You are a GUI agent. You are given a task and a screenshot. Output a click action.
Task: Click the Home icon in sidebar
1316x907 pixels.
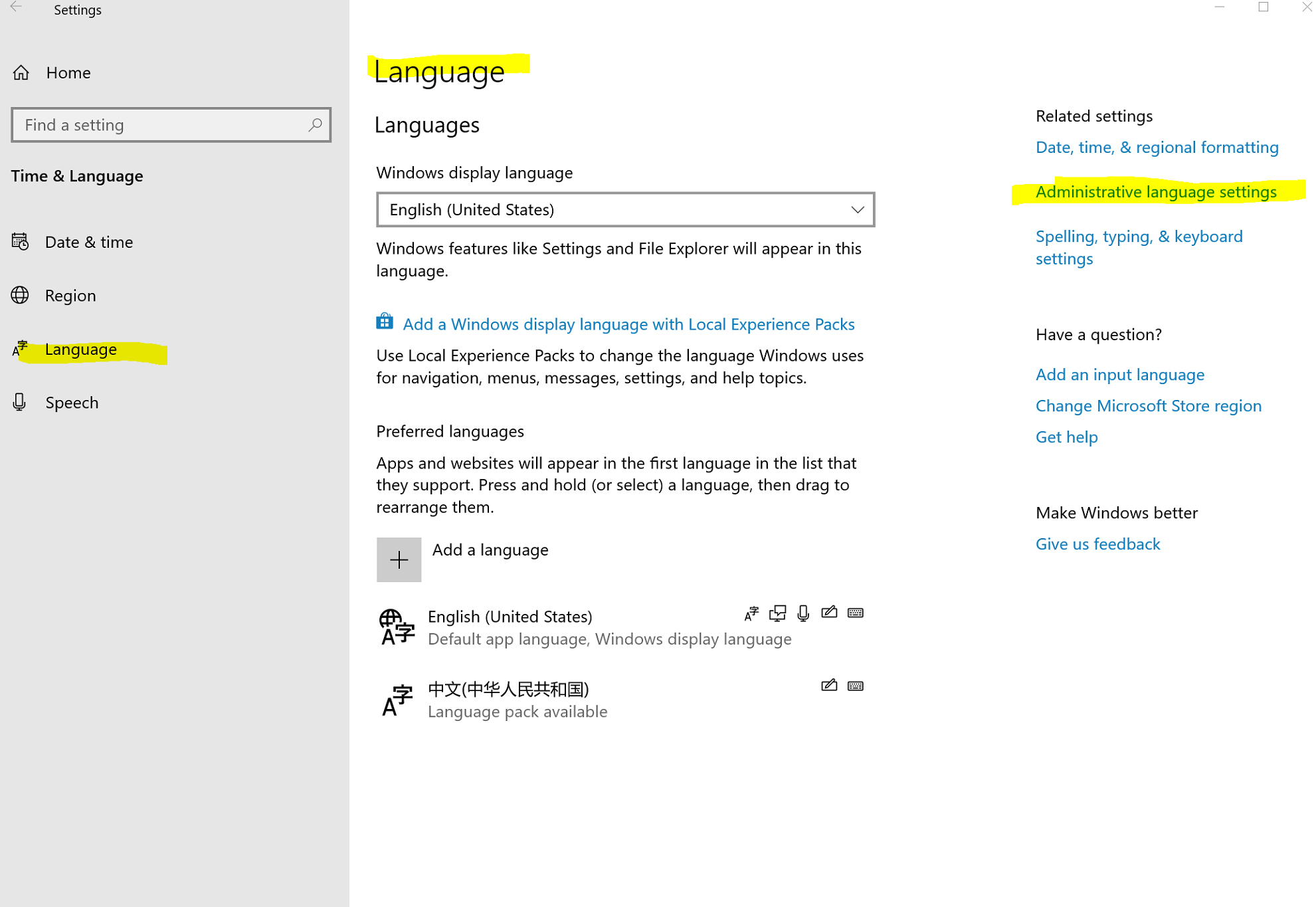pos(21,72)
